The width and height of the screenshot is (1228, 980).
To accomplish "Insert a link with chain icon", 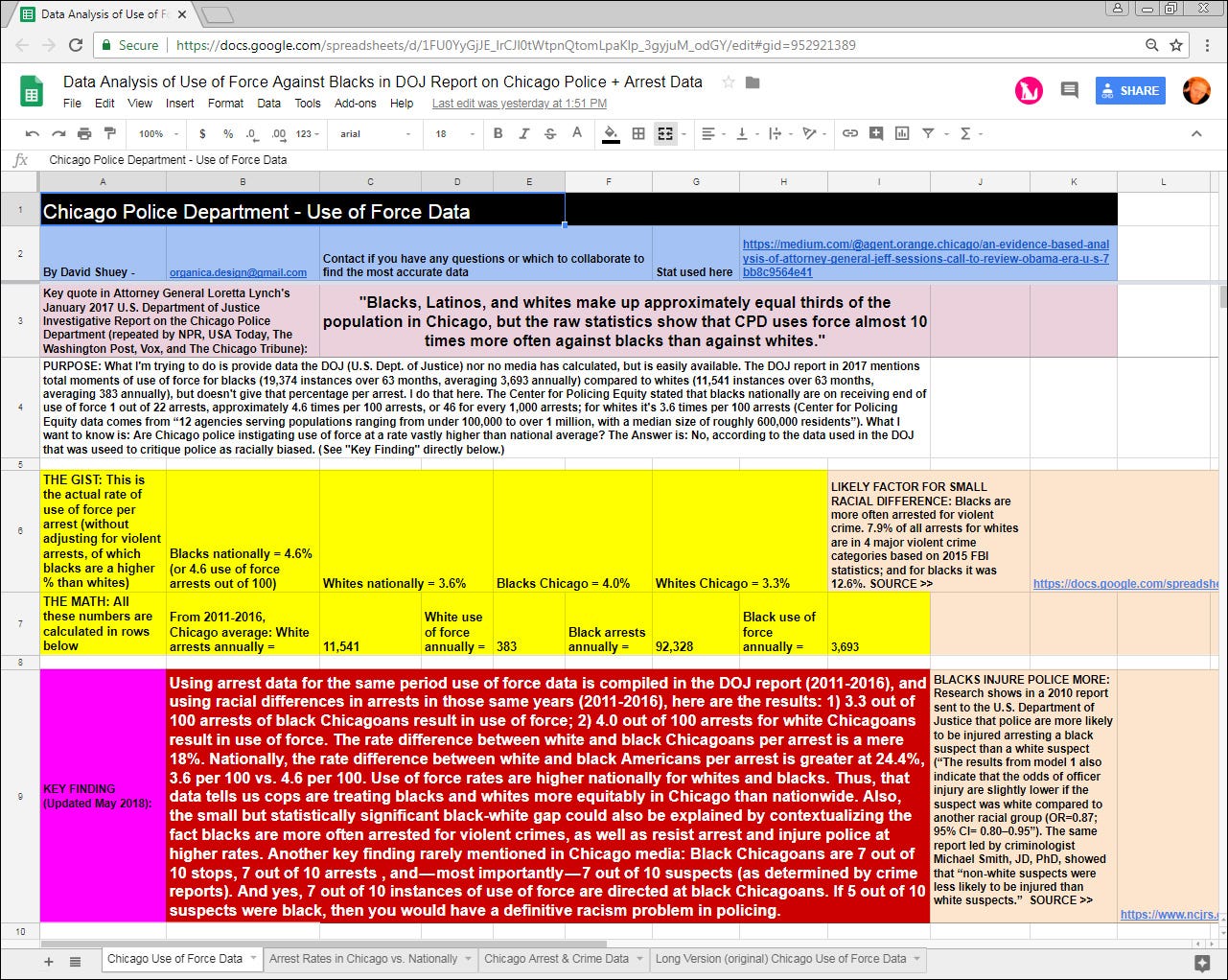I will coord(850,133).
